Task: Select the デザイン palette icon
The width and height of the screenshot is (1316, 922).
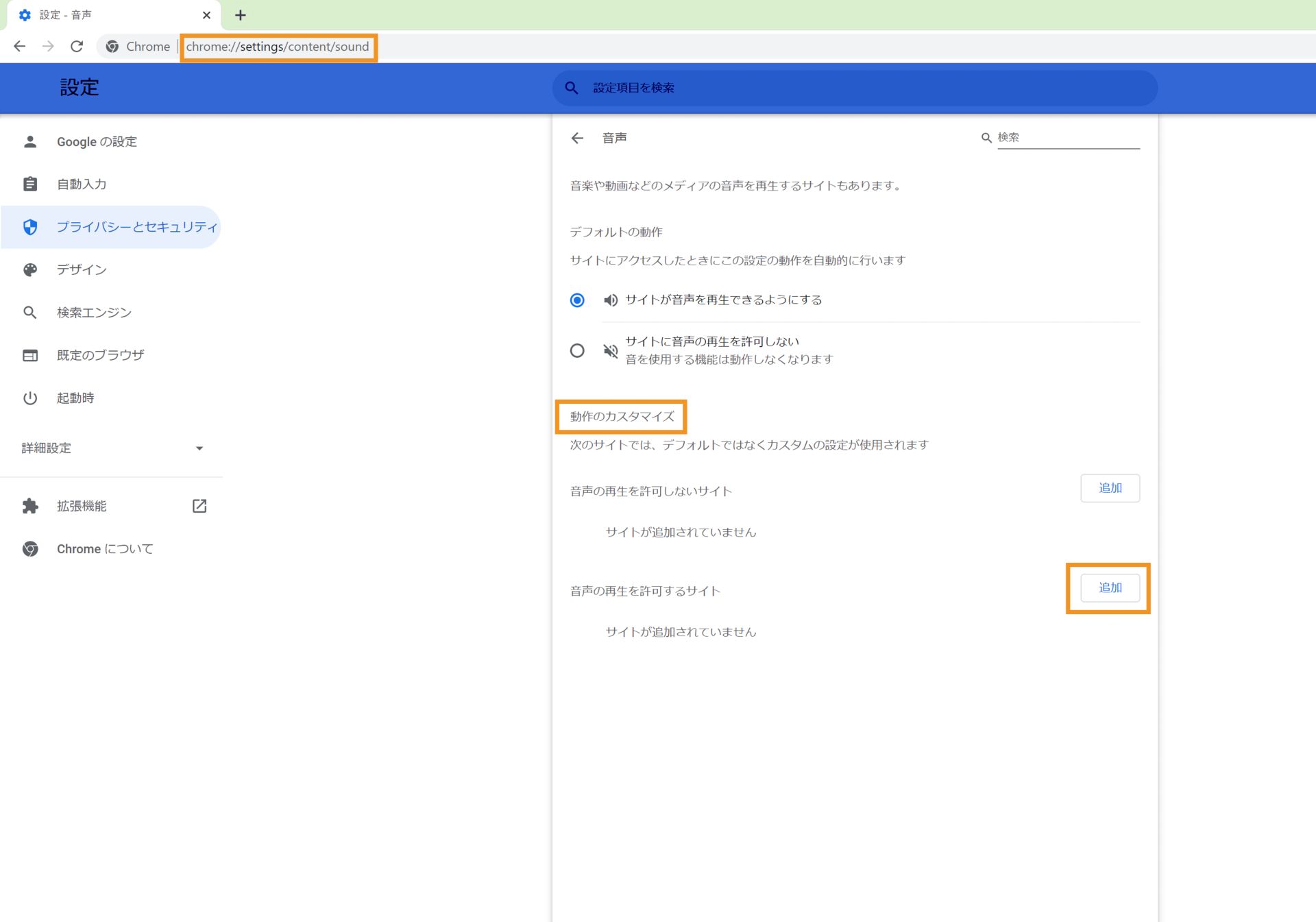Action: (30, 269)
